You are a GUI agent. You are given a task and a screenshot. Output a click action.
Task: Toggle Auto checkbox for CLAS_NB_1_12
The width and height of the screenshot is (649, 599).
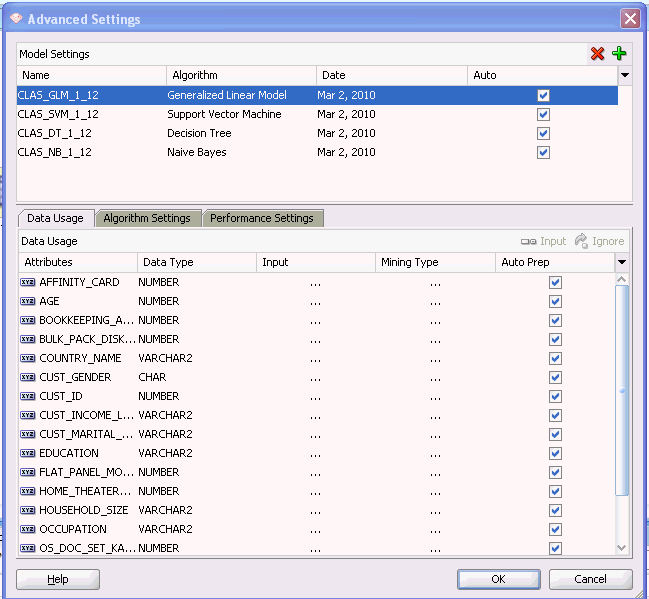543,153
